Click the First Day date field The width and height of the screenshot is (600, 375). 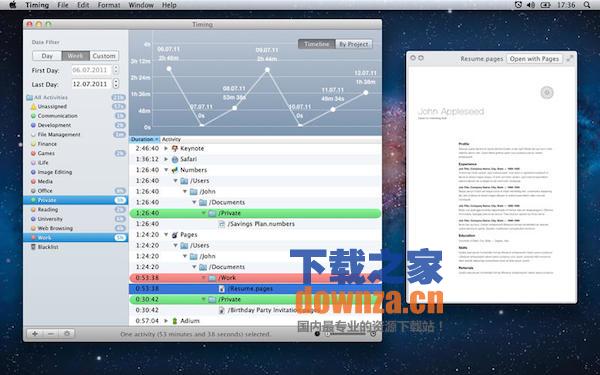point(91,70)
